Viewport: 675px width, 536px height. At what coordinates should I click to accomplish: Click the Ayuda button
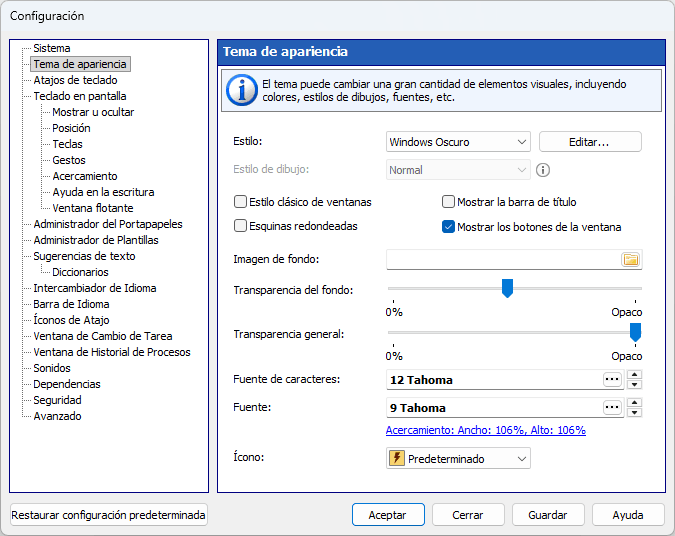pos(628,515)
